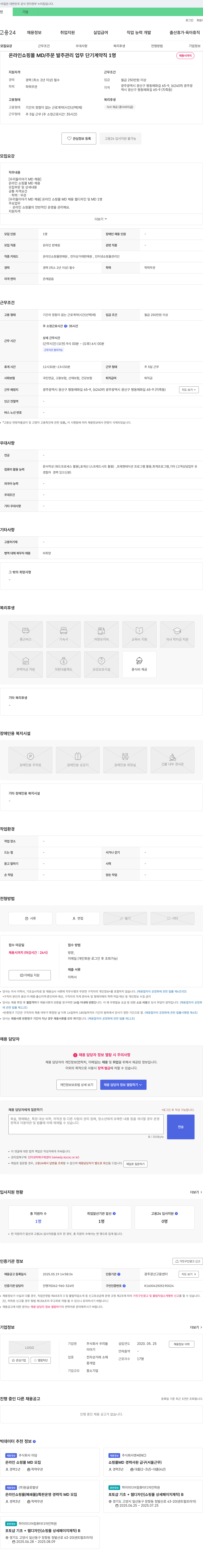Click the 기숙사 benefit icon
Image resolution: width=203 pixels, height=1568 pixels.
[63, 634]
